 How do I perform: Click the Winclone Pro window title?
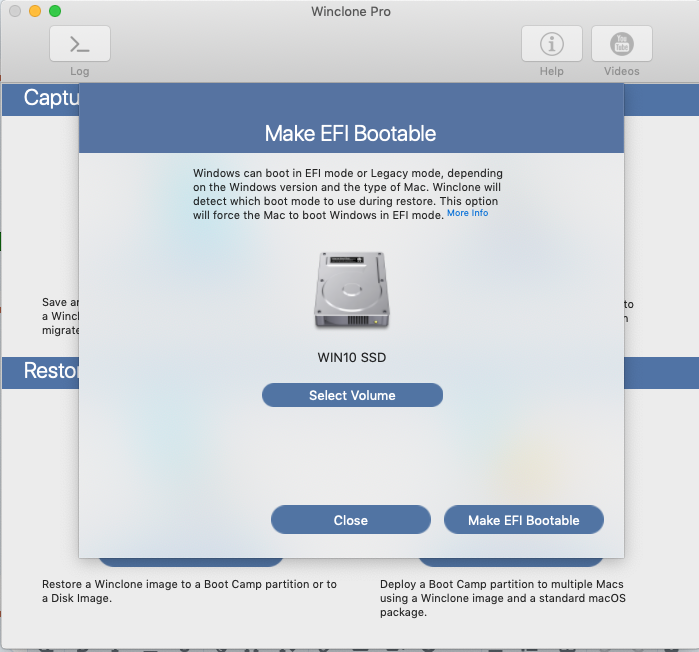[x=351, y=12]
